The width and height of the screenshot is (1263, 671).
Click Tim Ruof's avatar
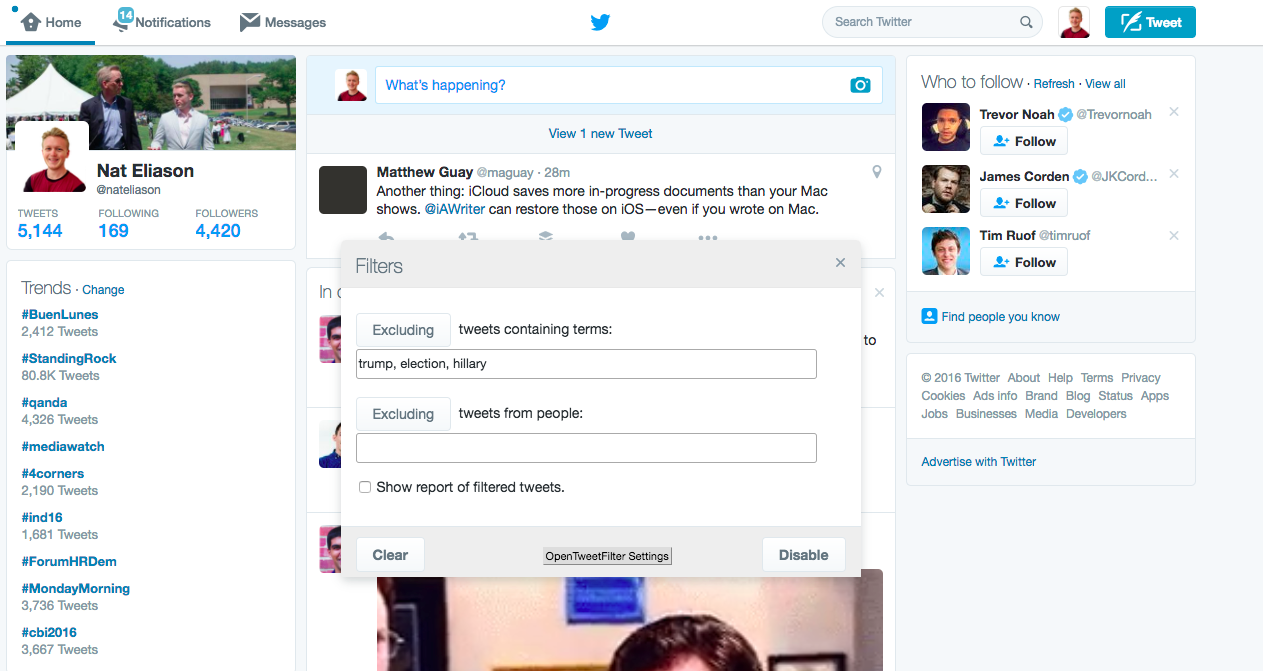(x=946, y=251)
